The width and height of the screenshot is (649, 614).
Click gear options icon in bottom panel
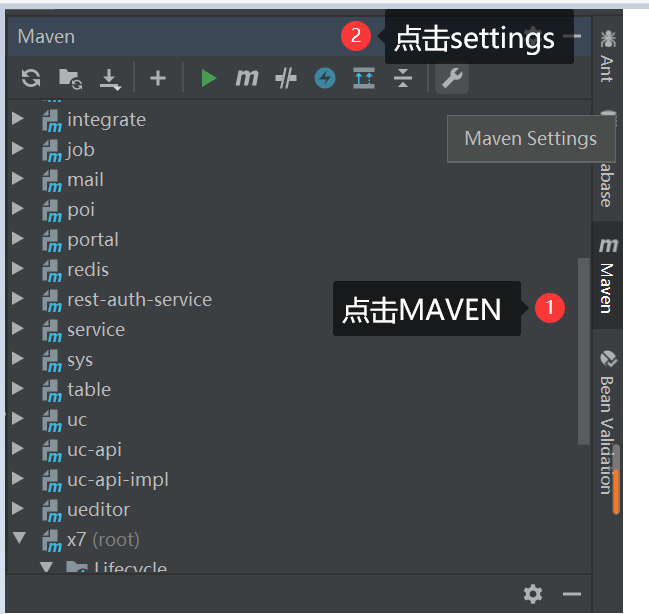coord(533,594)
